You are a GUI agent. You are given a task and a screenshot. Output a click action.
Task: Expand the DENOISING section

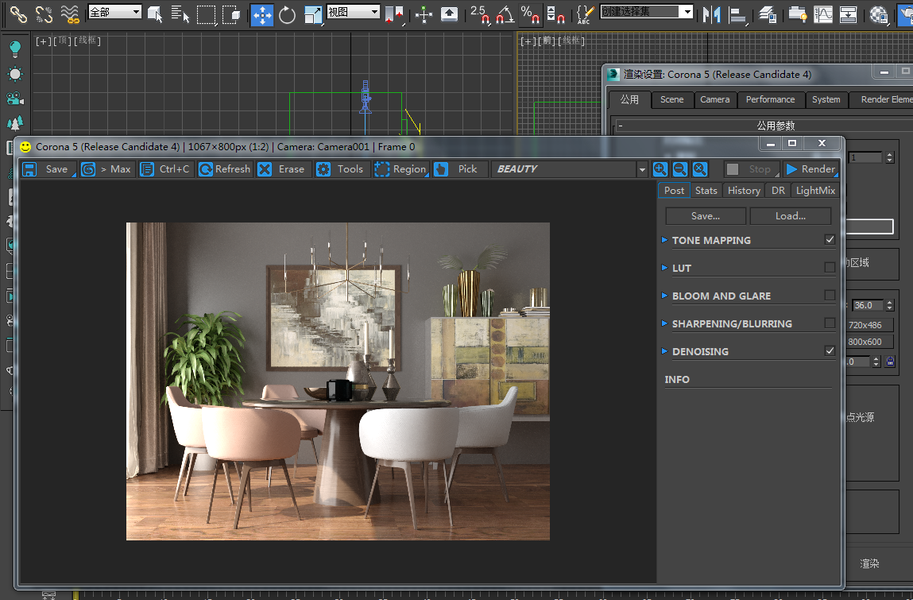[664, 351]
